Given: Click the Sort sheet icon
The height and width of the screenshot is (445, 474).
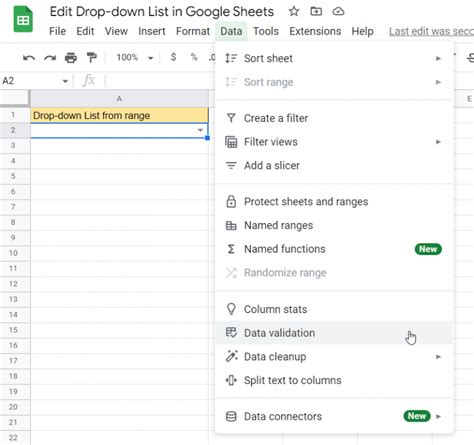Looking at the screenshot, I should pos(231,58).
